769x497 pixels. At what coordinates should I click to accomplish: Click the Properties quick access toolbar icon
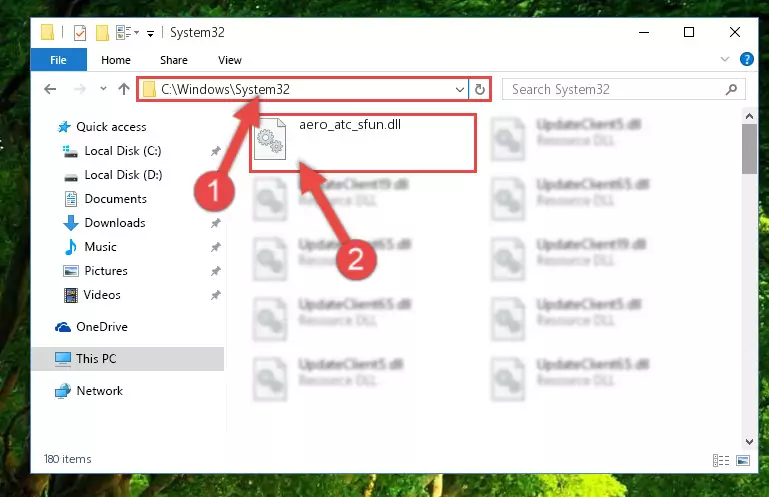[x=79, y=33]
